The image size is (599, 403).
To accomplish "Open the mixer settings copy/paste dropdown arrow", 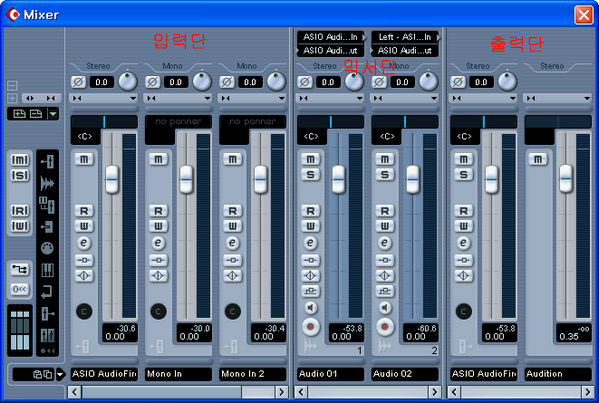I will click(x=60, y=374).
